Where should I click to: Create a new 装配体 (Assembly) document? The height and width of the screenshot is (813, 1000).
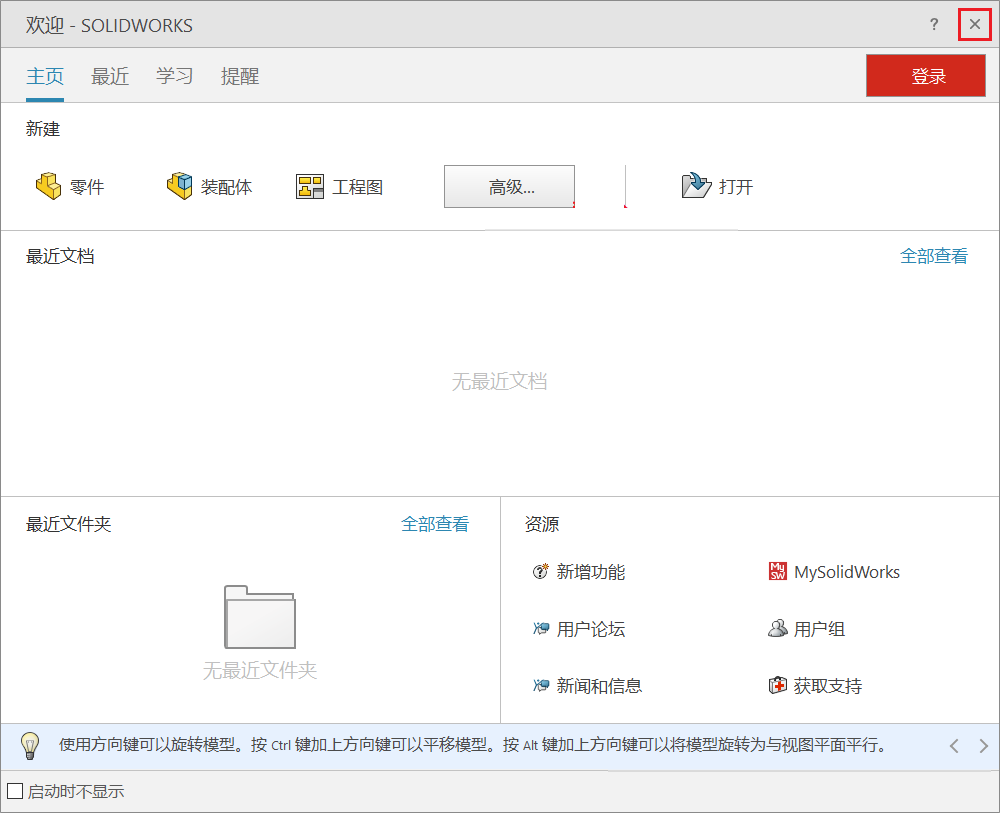(x=208, y=186)
